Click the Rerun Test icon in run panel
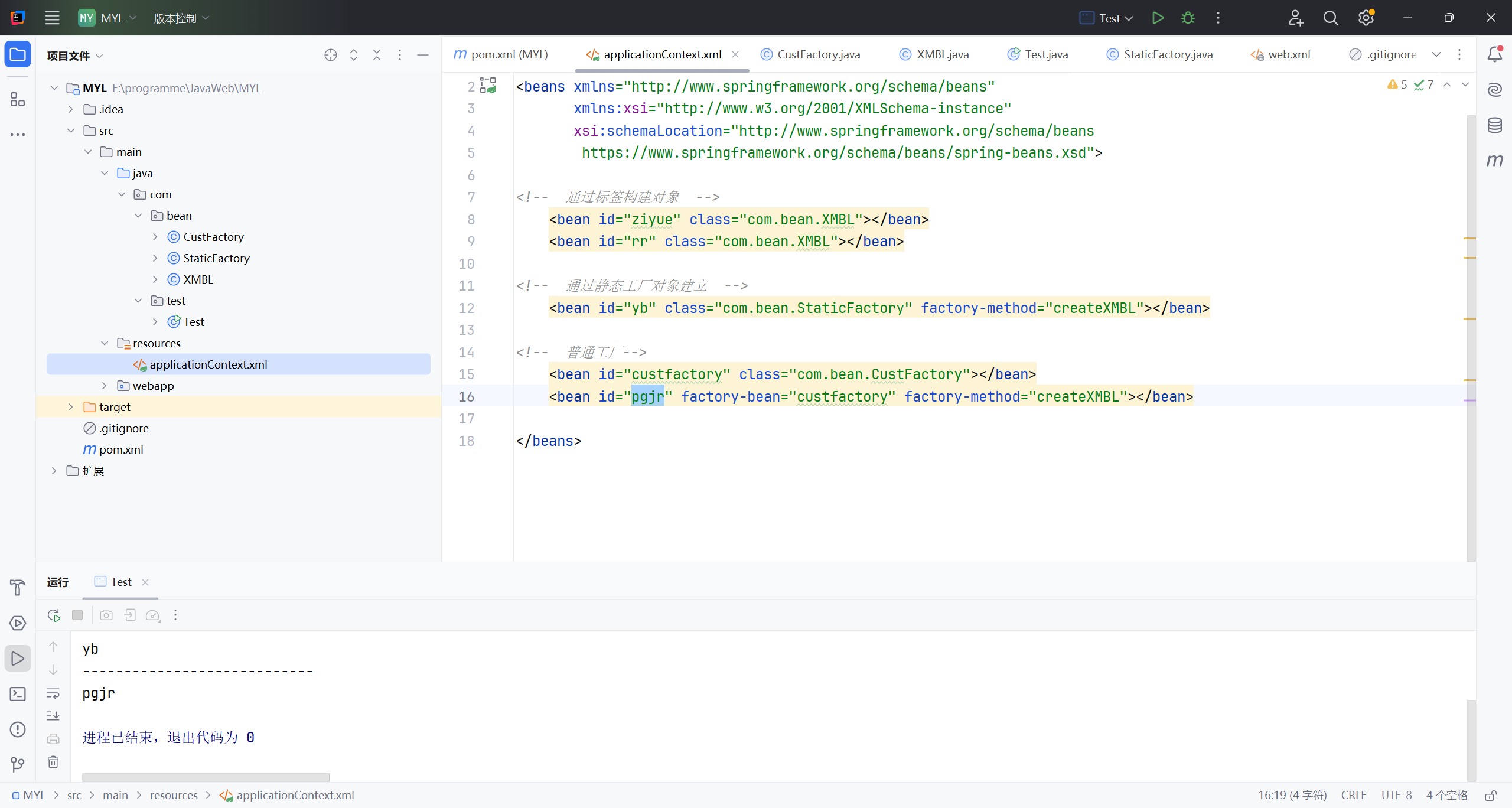The height and width of the screenshot is (808, 1512). coord(54,615)
